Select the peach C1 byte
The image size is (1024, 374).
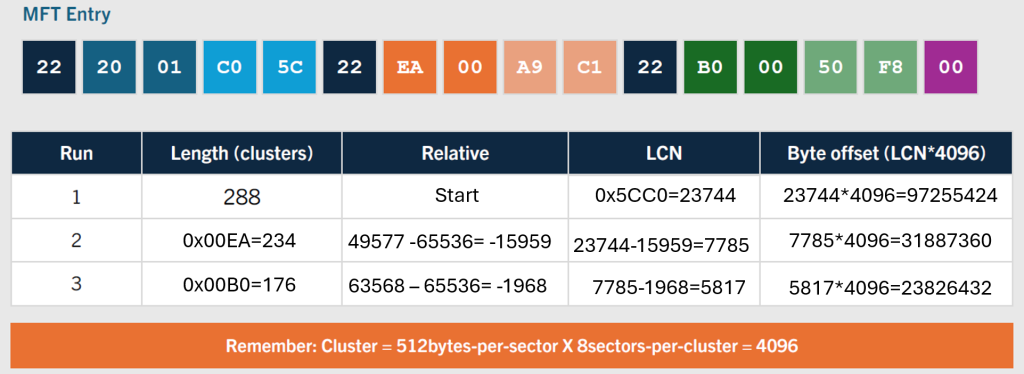coord(590,67)
